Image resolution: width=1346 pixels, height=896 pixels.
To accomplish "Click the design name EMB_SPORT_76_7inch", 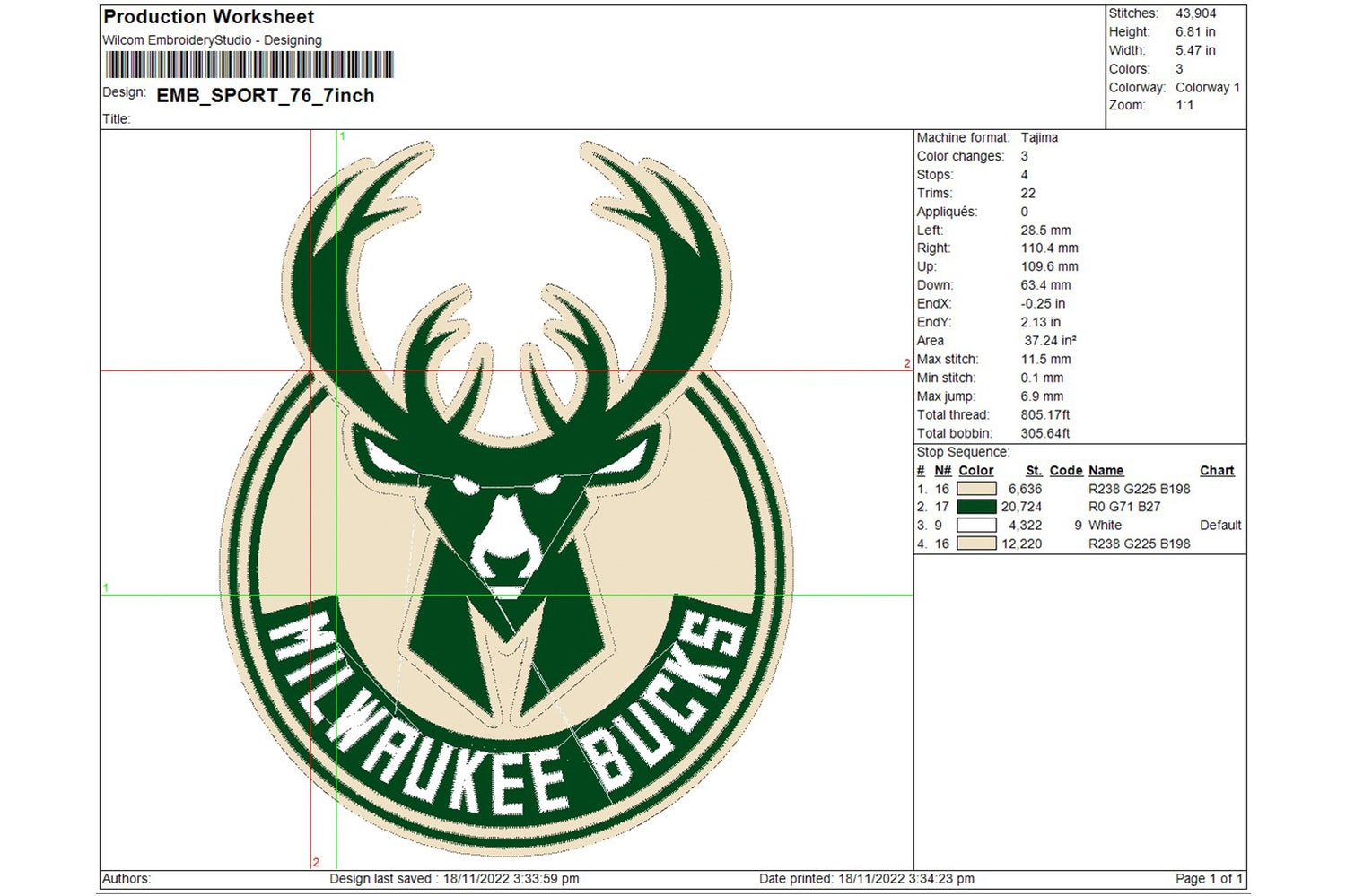I will [265, 95].
